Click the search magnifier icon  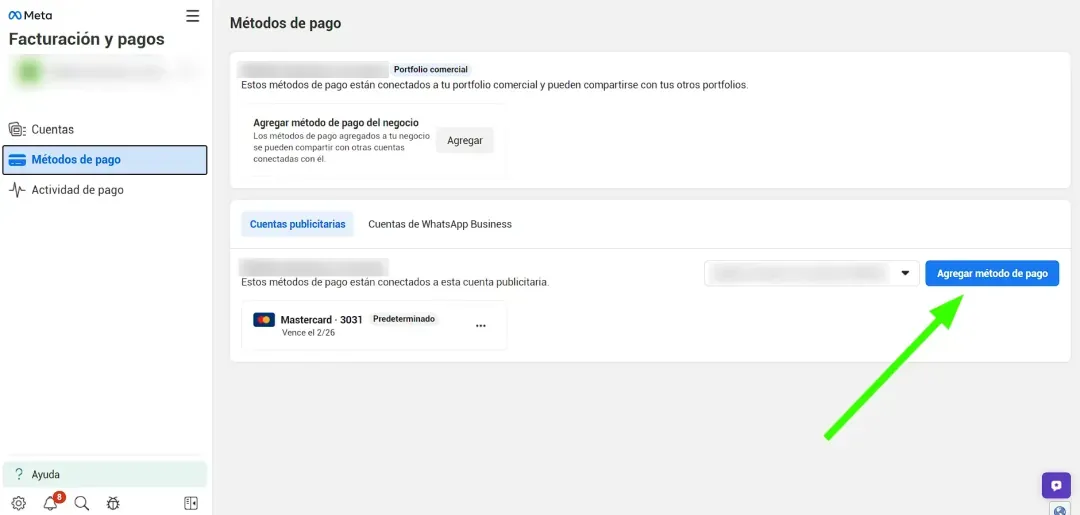[x=82, y=503]
